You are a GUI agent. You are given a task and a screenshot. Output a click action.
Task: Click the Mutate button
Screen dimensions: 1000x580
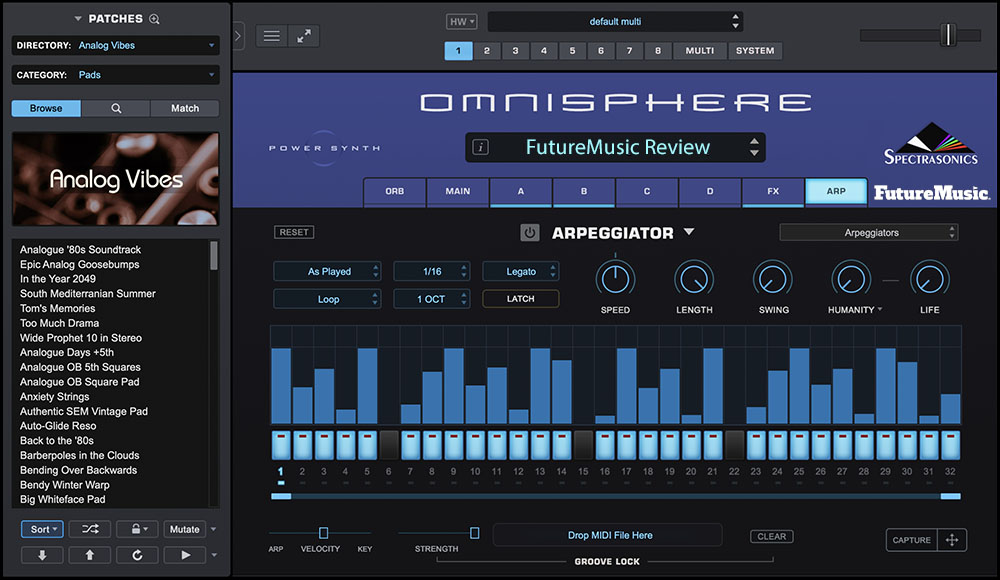click(184, 529)
